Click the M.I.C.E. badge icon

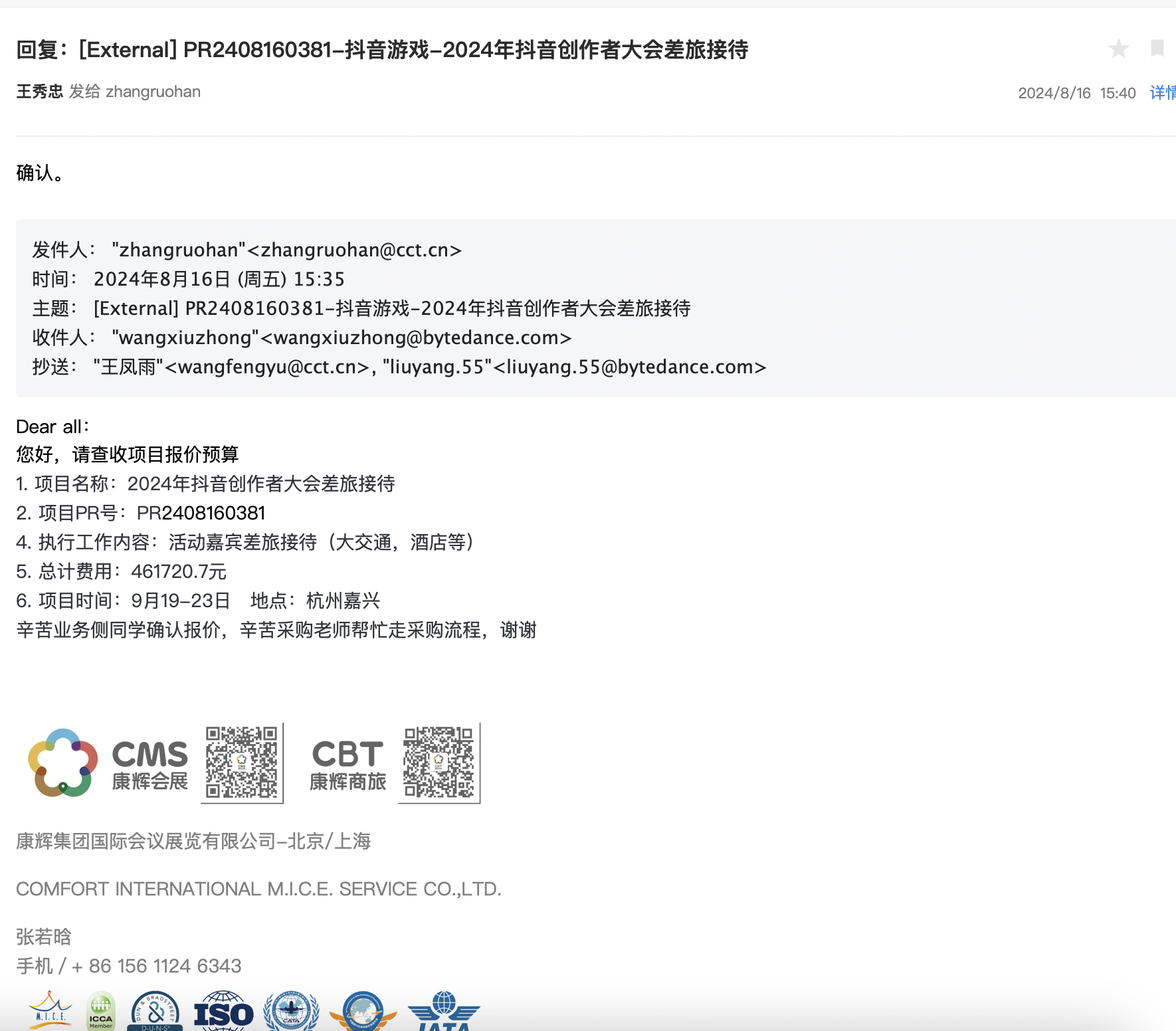(50, 1011)
